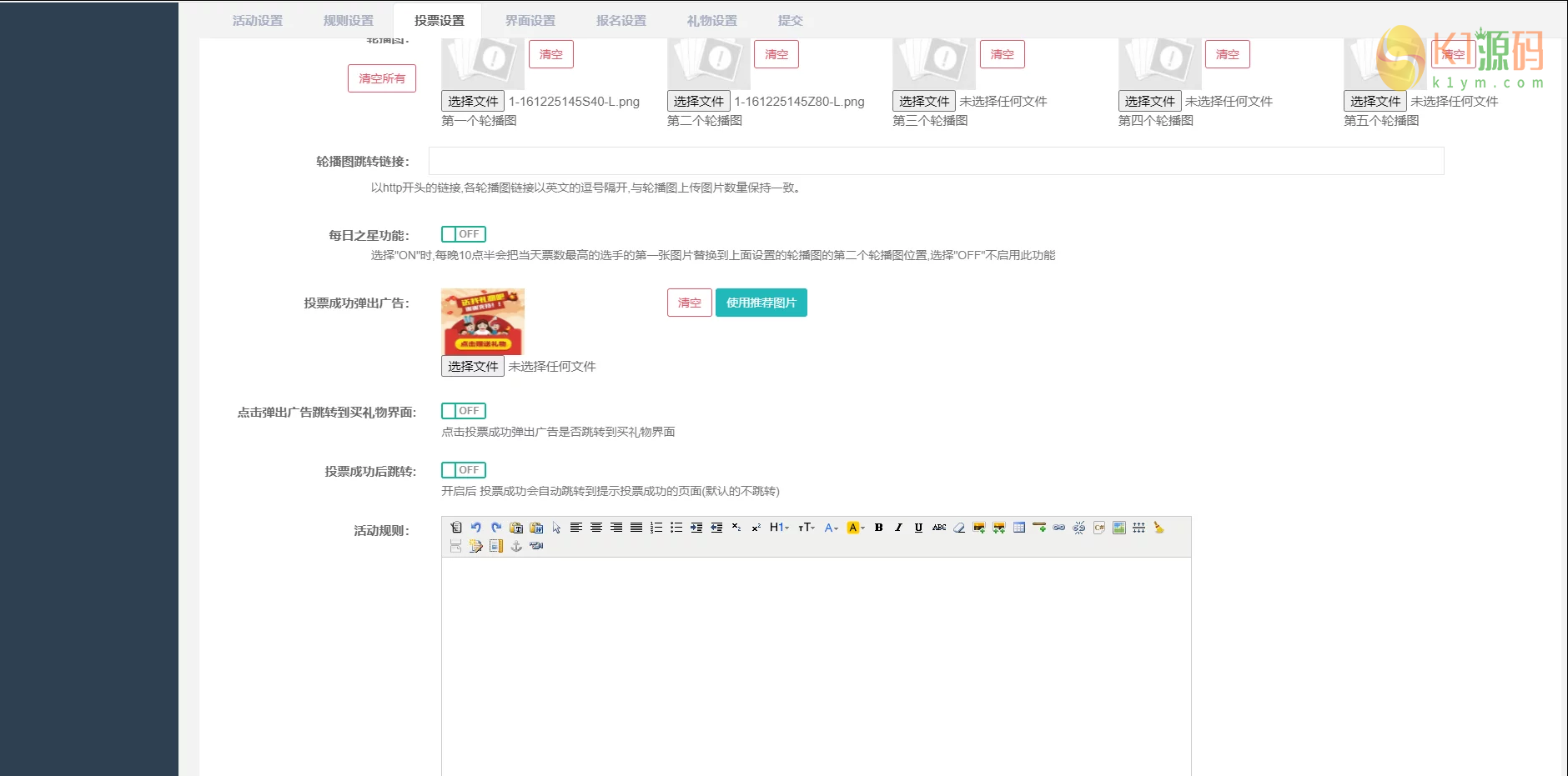Screen dimensions: 1568x776
Task: Toggle the 投票成功后跳转 switch
Action: coord(465,469)
